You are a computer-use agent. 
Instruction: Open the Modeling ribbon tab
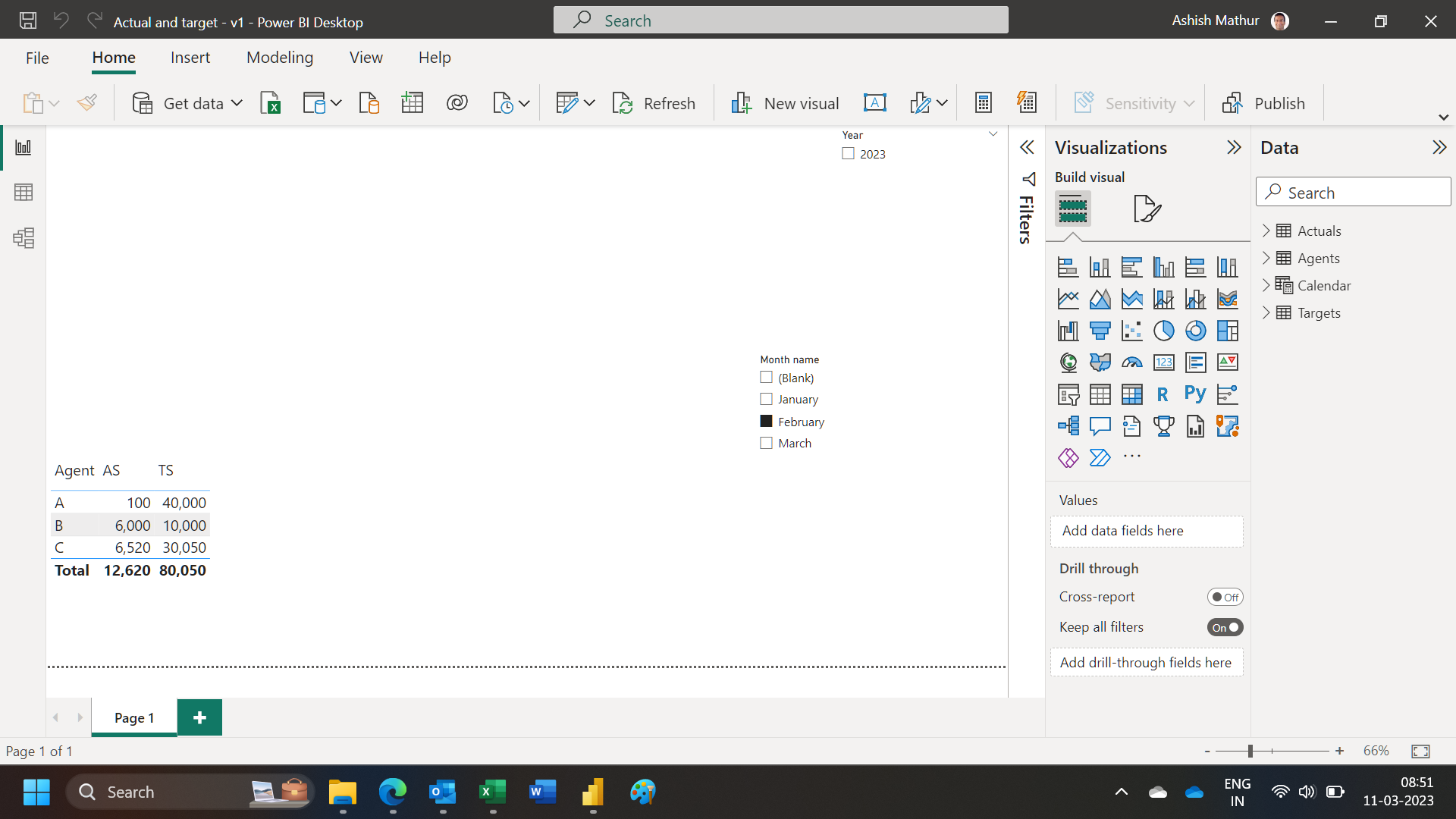click(280, 58)
